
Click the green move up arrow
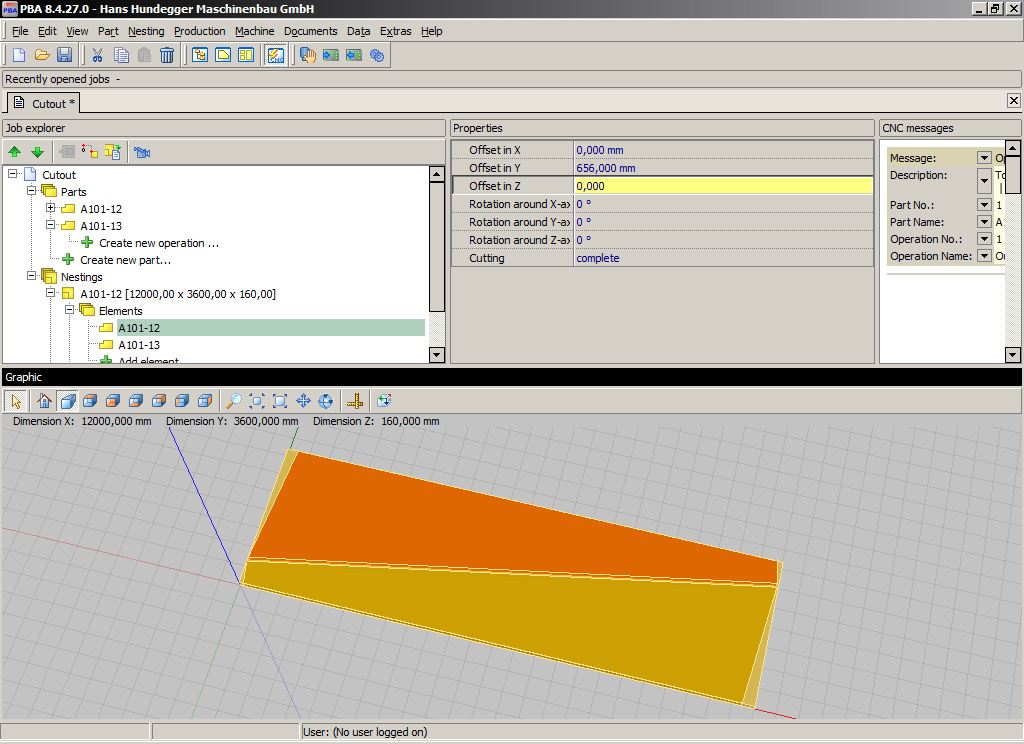tap(15, 152)
